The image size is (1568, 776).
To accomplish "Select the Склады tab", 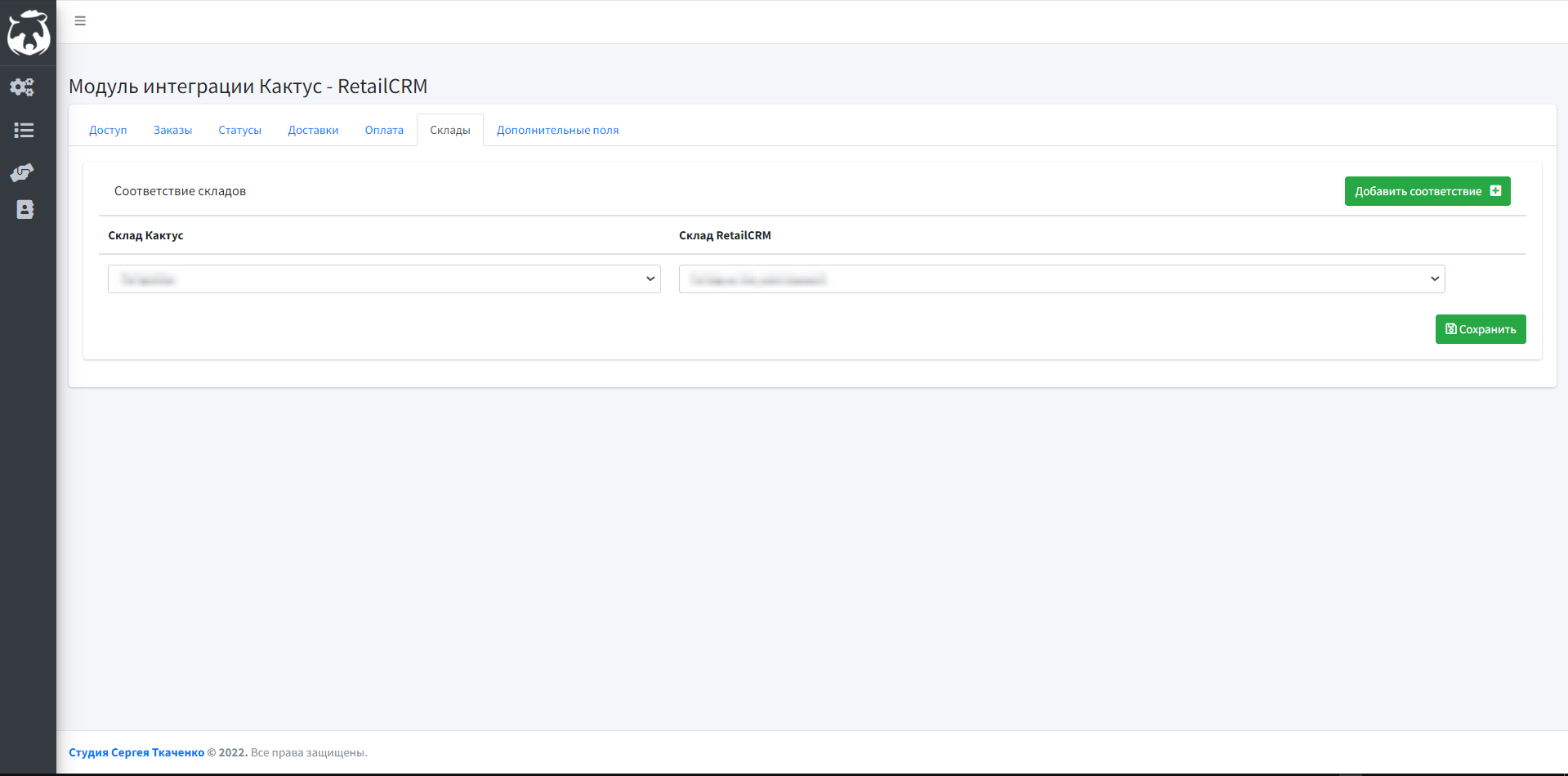I will [x=450, y=130].
